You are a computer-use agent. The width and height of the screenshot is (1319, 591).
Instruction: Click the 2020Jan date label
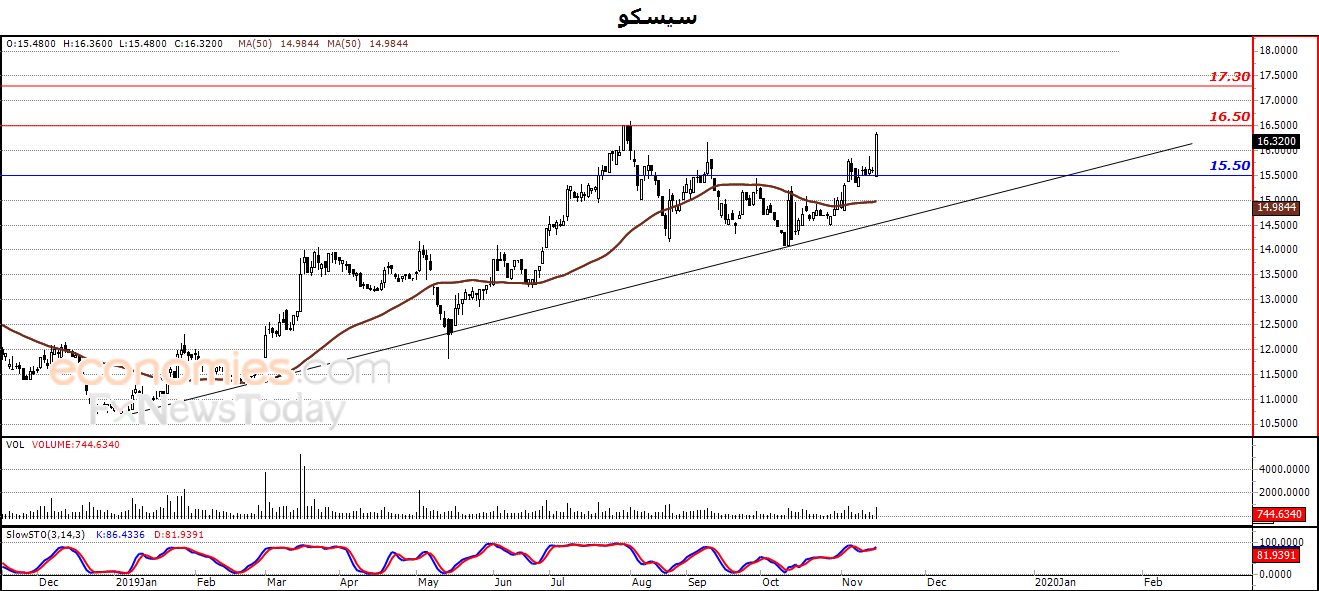[1054, 581]
